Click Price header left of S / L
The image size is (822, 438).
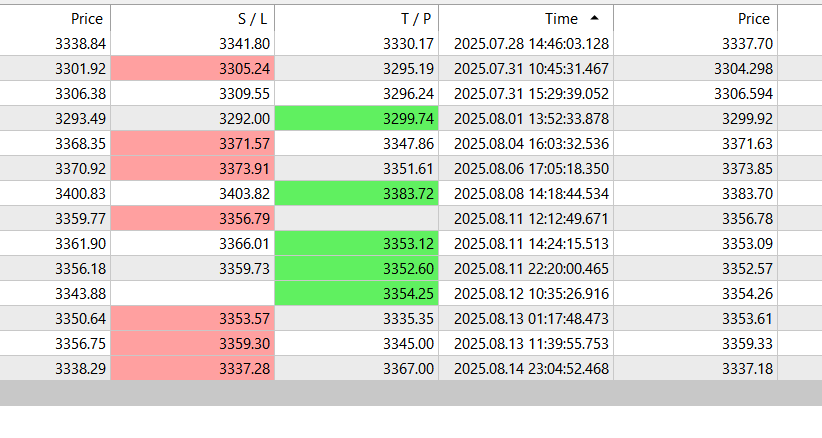88,19
